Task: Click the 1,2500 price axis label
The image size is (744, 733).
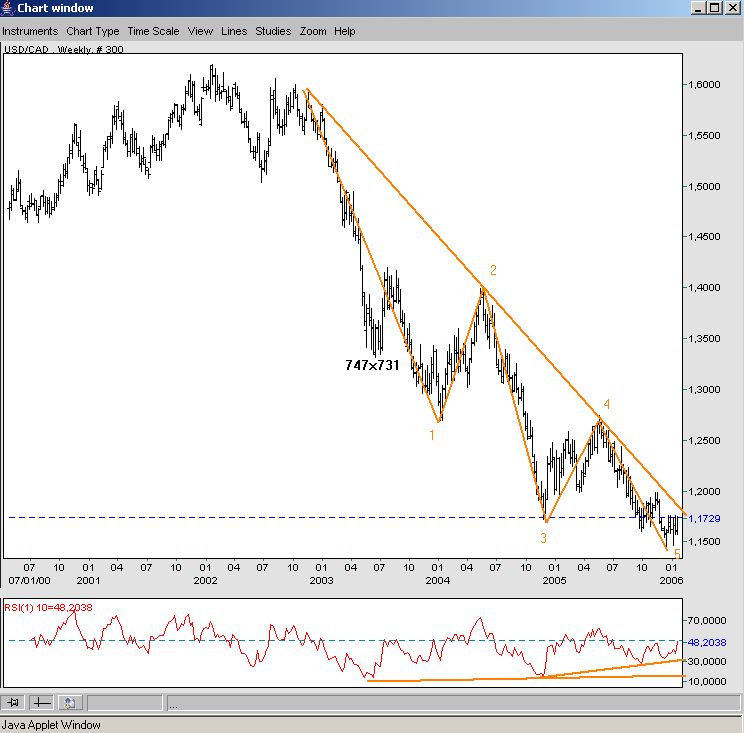Action: [704, 441]
